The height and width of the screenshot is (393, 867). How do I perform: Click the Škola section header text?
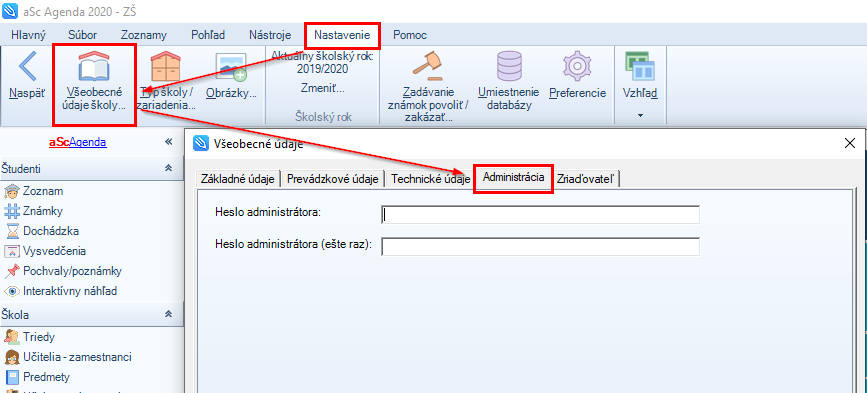15,315
